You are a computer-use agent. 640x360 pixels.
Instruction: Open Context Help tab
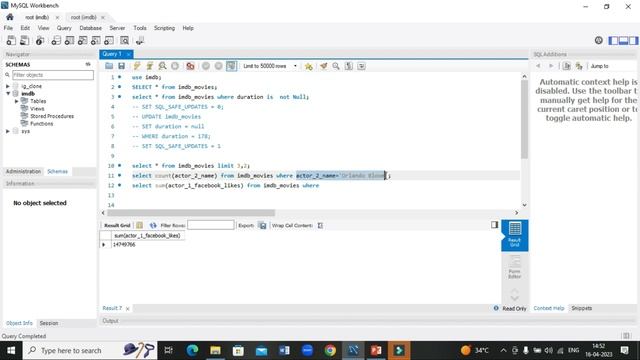549,308
